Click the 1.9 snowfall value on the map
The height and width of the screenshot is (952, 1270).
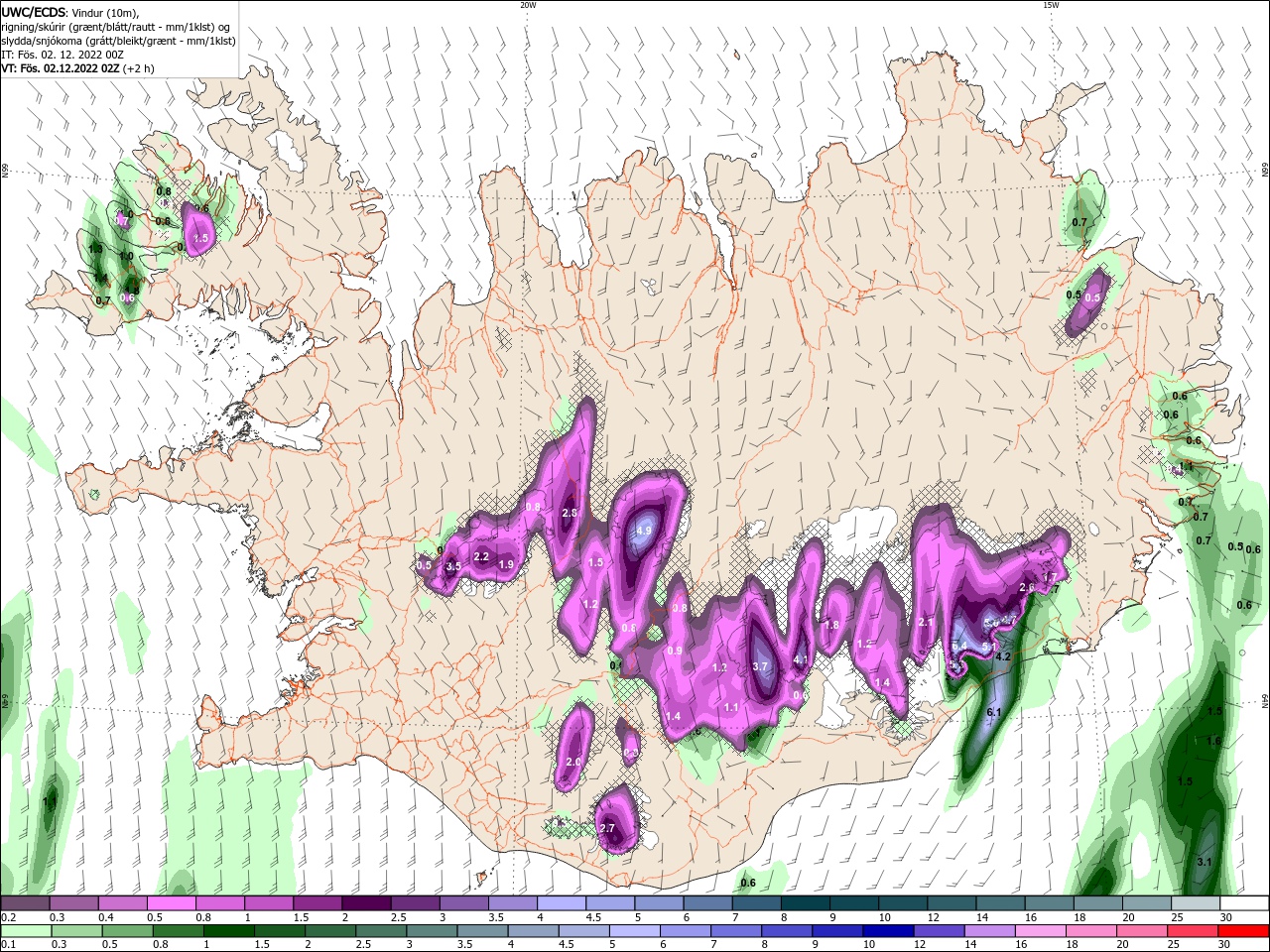505,564
